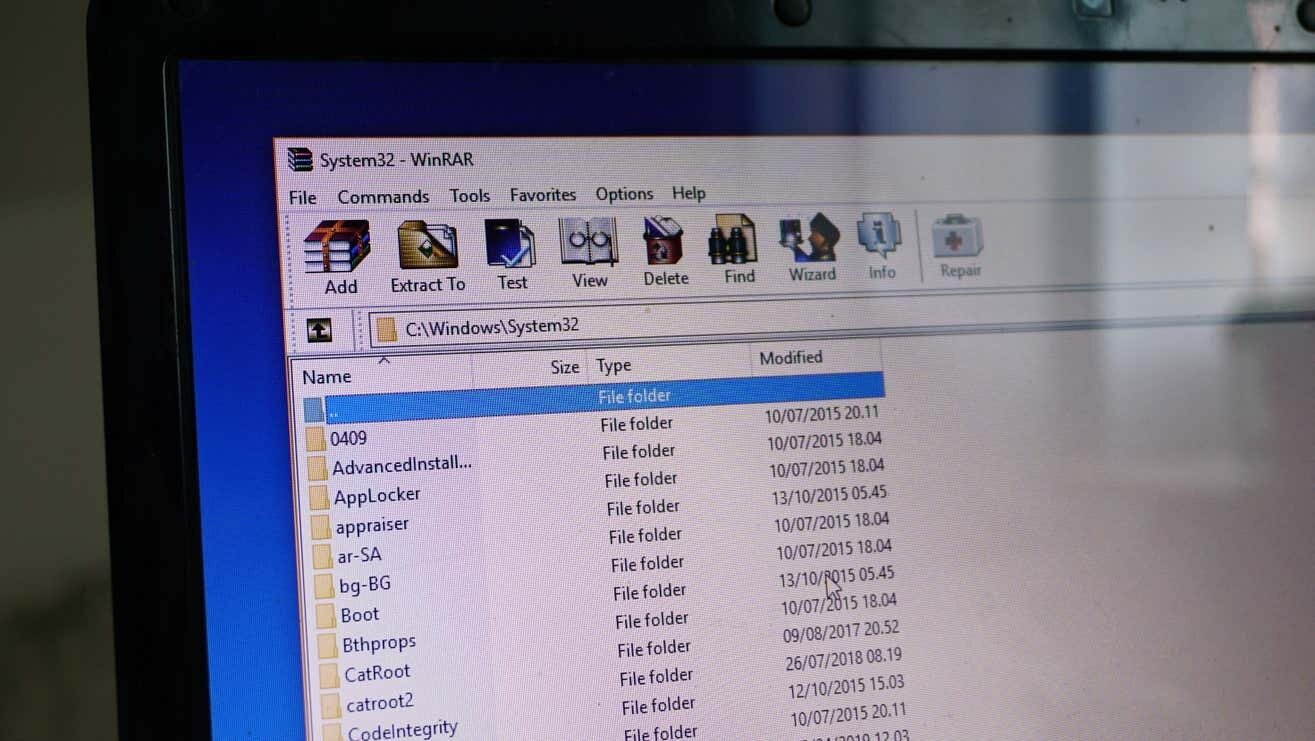Open the Help menu
Screen dimensions: 1315x741
(x=688, y=193)
